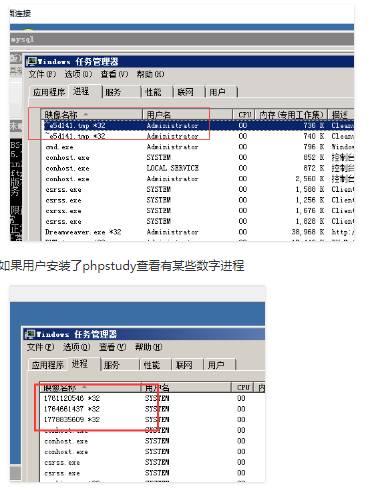Image resolution: width=378 pixels, height=491 pixels.
Task: Switch to 性能 tab in window with numeric processes
Action: 156,365
